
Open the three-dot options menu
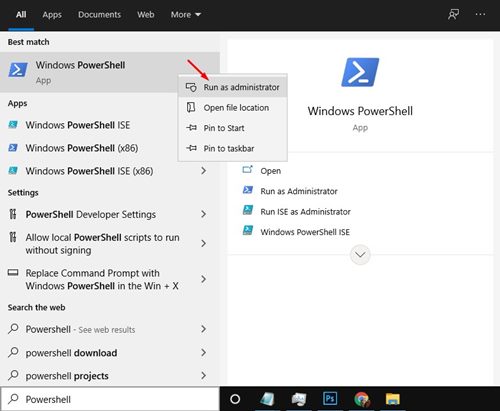point(480,14)
